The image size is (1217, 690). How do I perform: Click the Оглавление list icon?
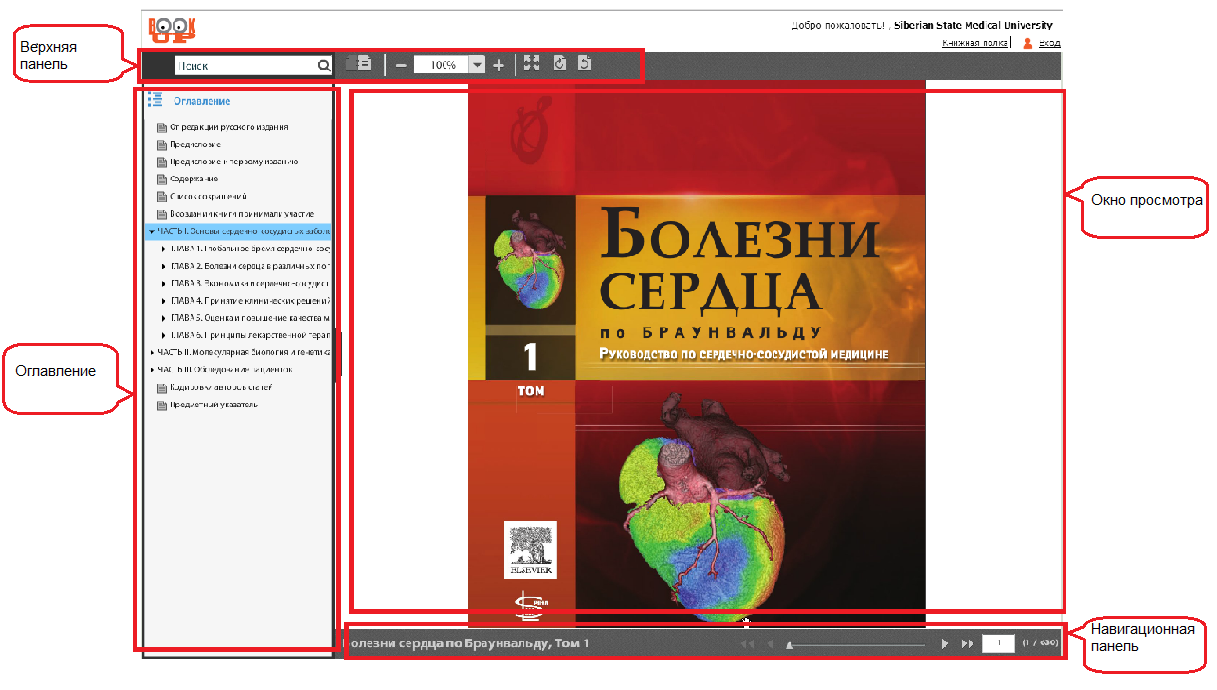pyautogui.click(x=155, y=100)
